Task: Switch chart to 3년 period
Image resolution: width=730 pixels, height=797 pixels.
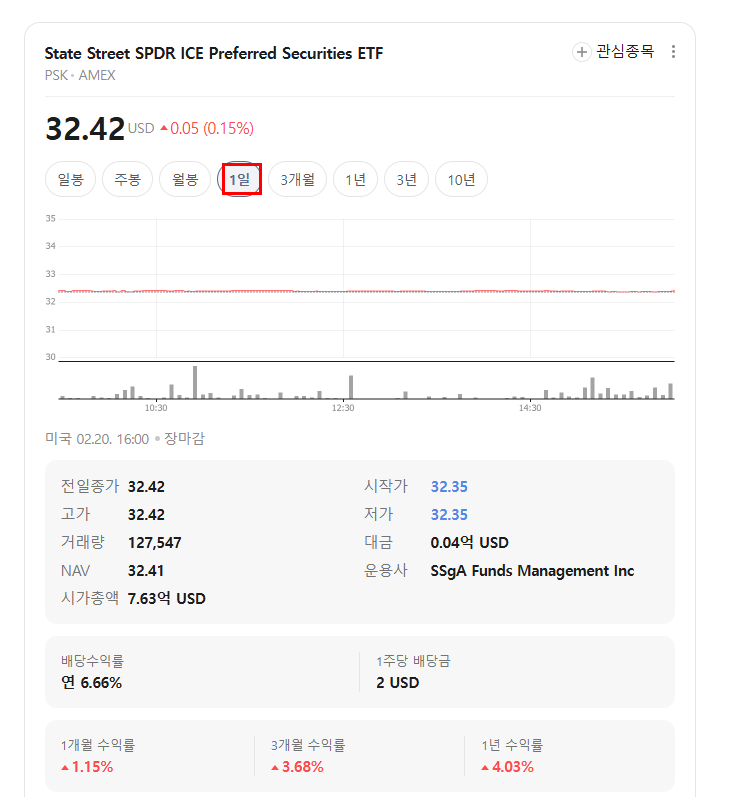Action: [406, 179]
